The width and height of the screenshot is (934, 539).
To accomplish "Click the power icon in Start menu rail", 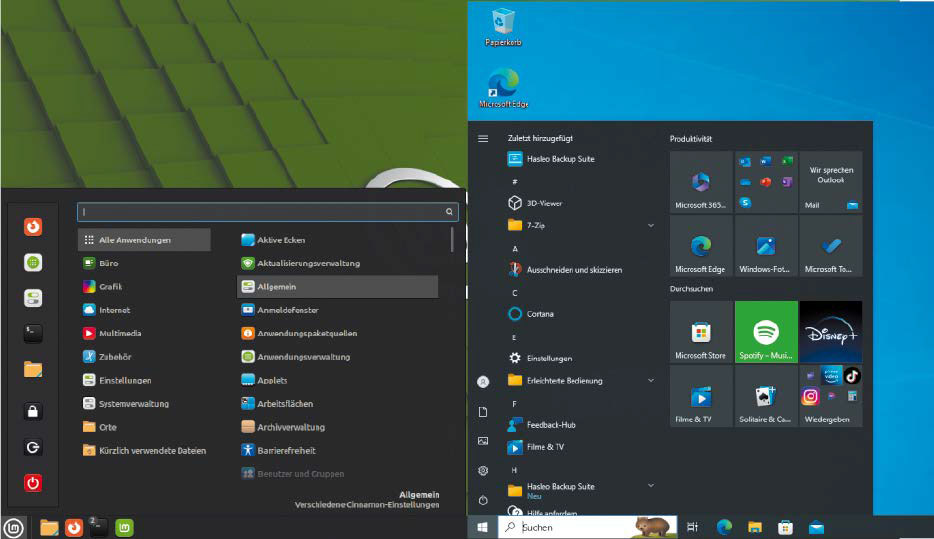I will 483,500.
